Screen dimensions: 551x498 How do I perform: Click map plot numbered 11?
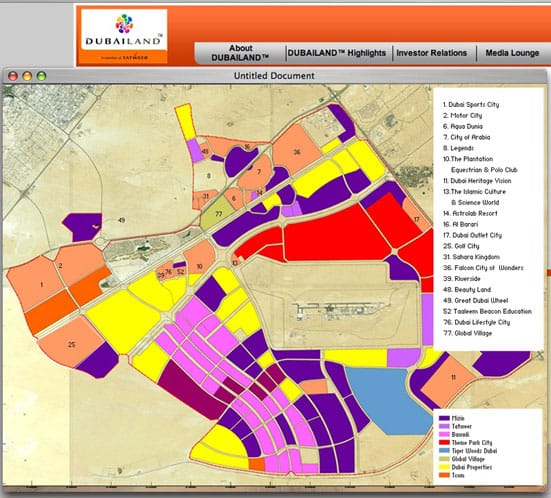click(453, 377)
